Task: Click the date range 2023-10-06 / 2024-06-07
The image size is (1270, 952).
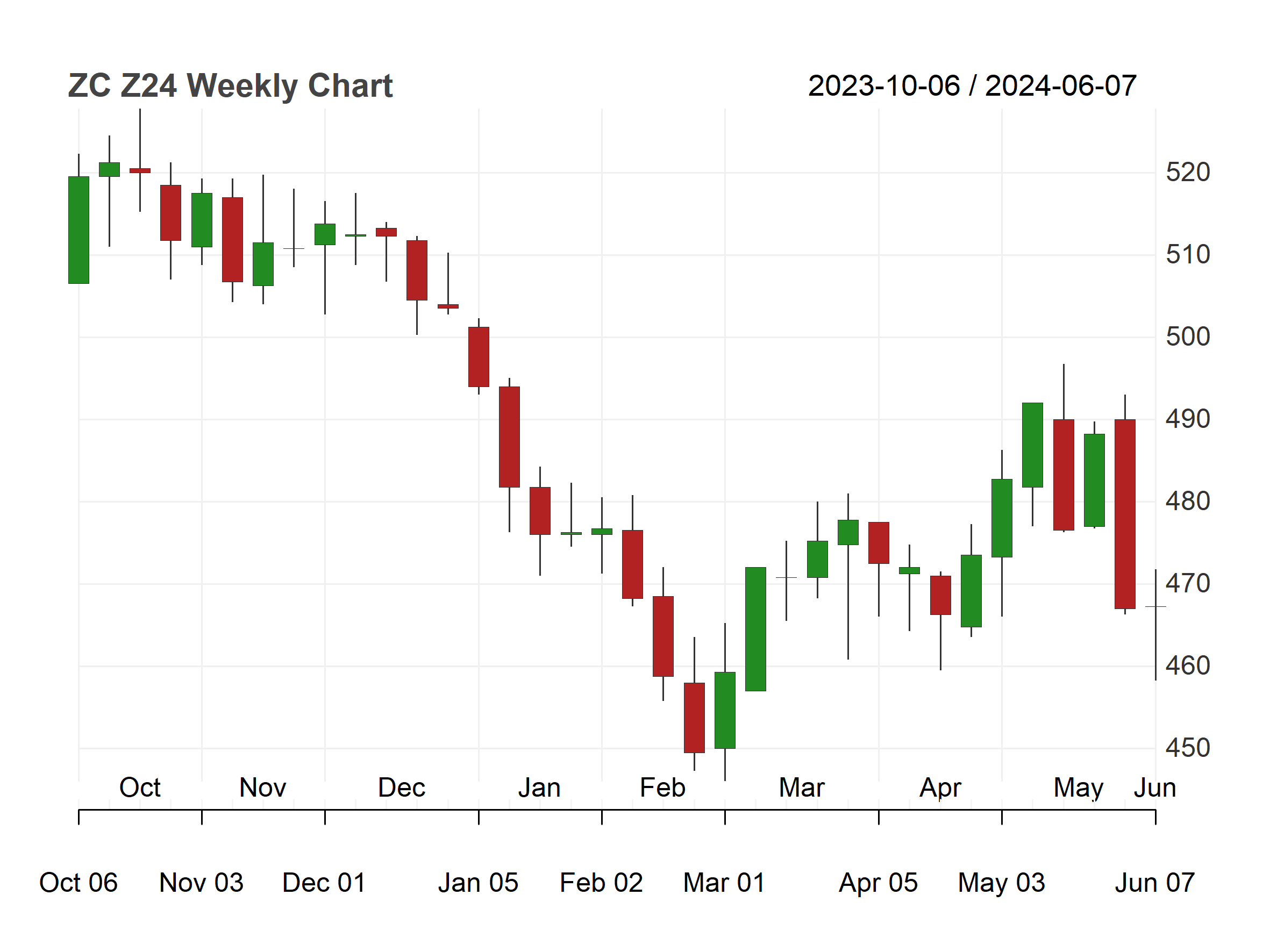Action: tap(972, 86)
